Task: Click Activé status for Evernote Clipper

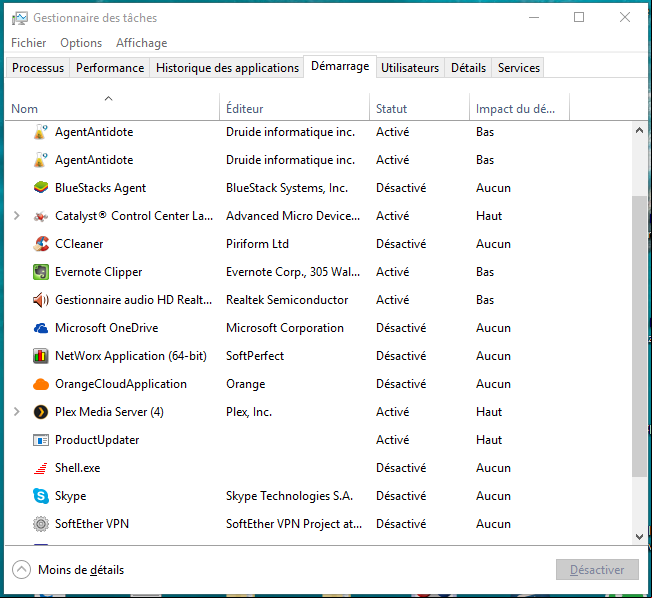Action: pyautogui.click(x=393, y=272)
